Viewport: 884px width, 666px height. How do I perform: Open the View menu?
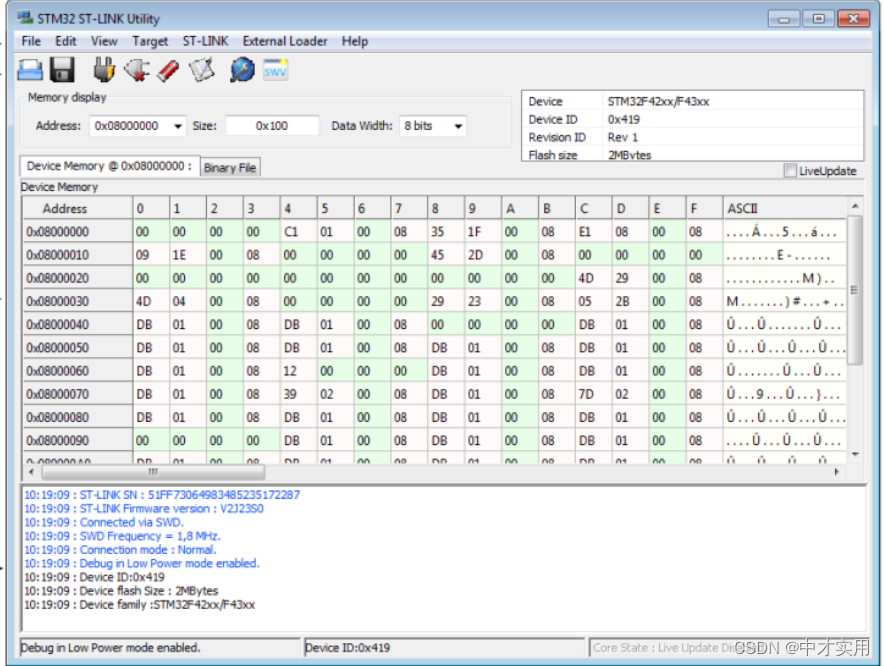tap(104, 41)
